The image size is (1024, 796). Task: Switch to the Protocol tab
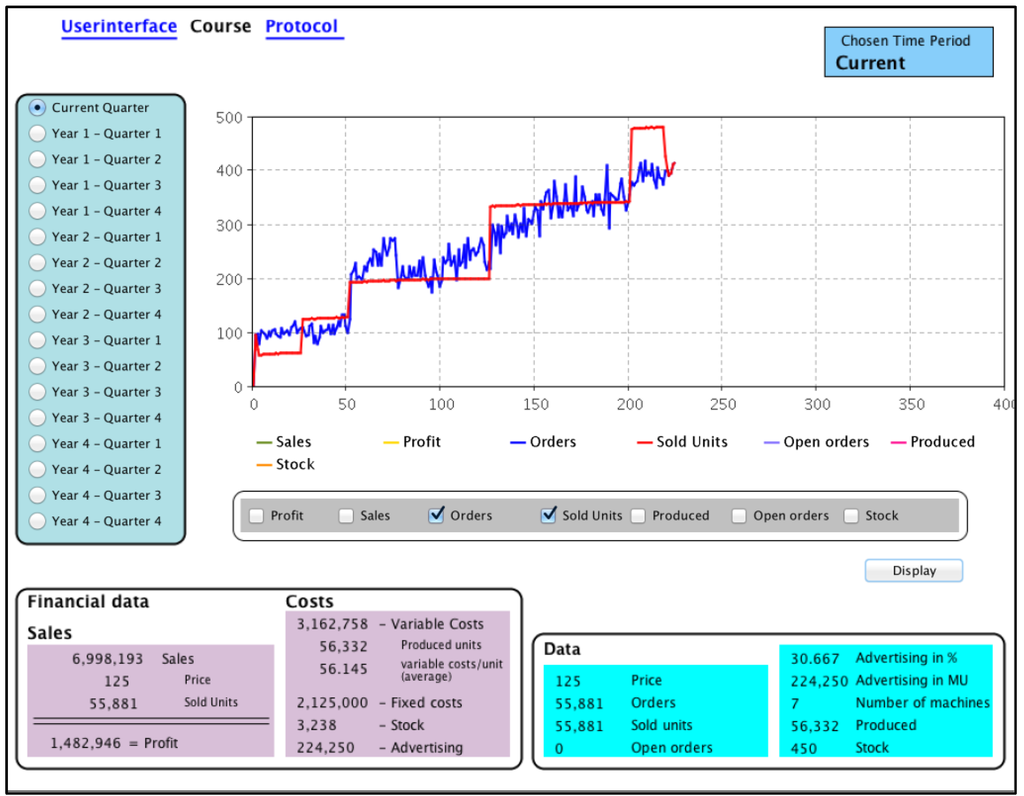click(302, 27)
